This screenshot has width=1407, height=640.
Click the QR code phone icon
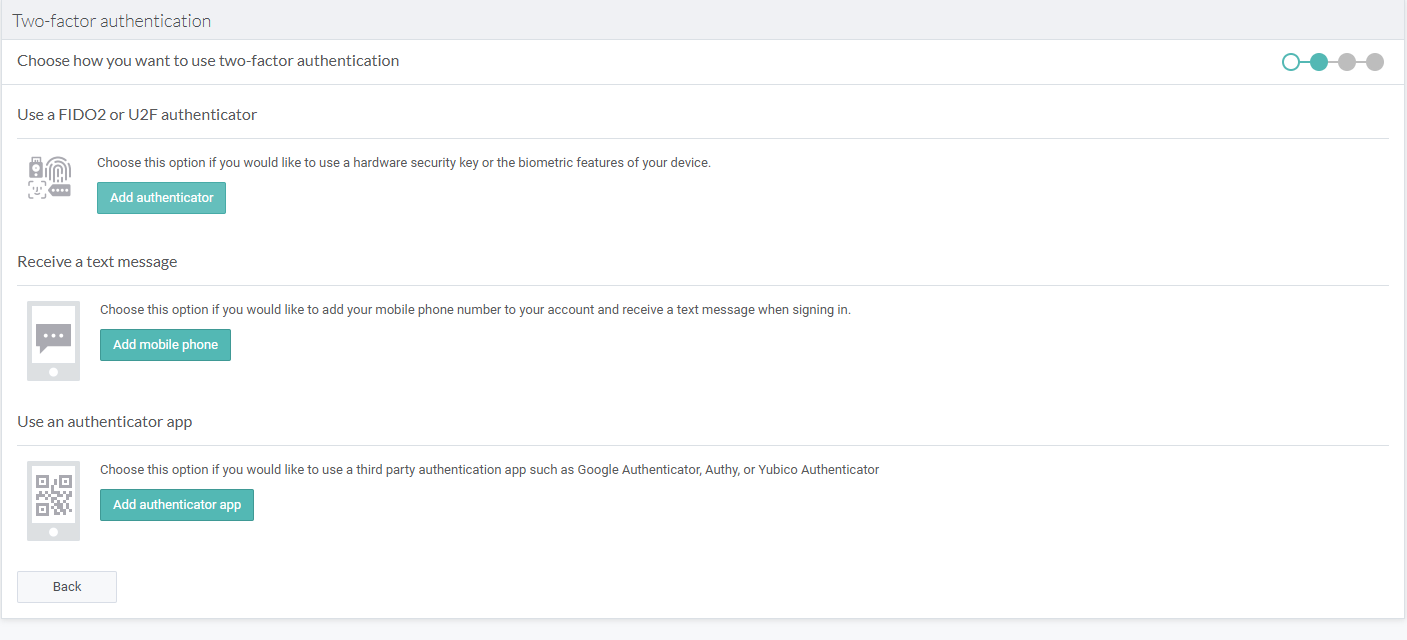[53, 501]
